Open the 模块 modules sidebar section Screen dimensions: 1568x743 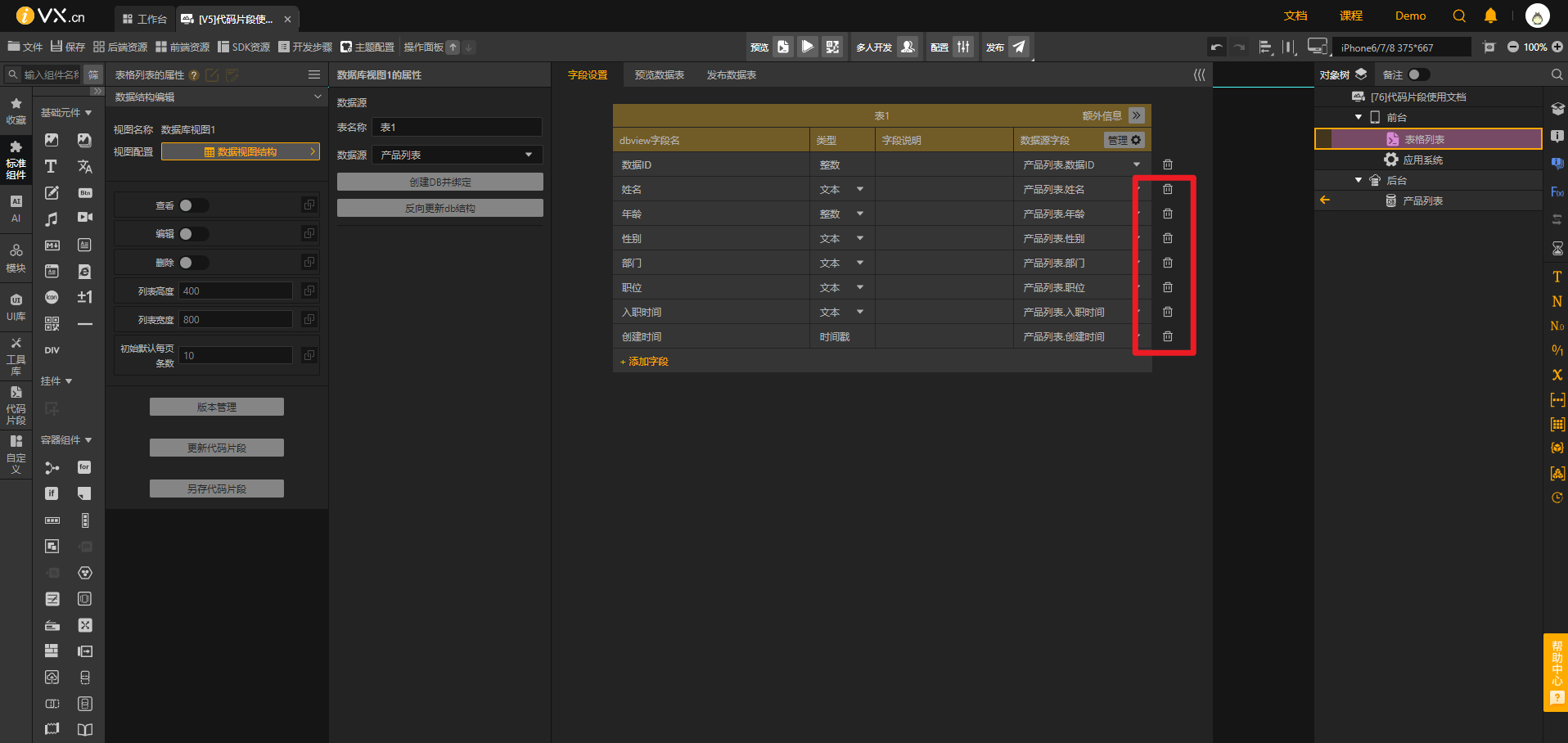click(x=16, y=258)
